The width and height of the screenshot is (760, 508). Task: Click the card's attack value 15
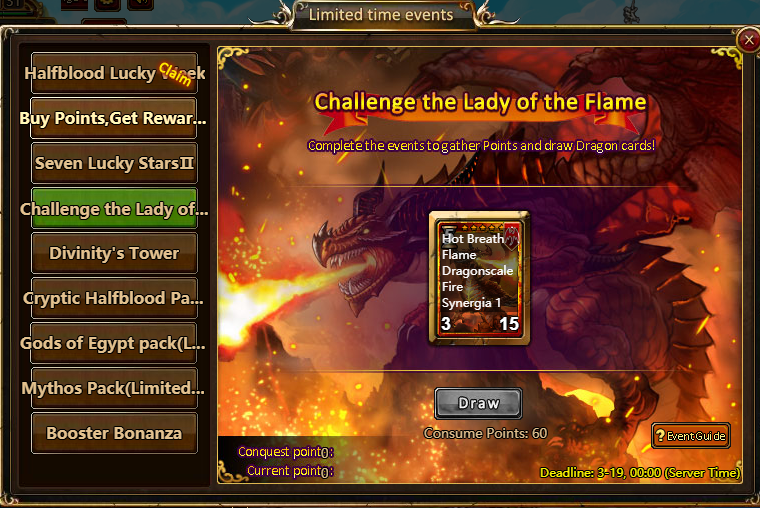509,324
